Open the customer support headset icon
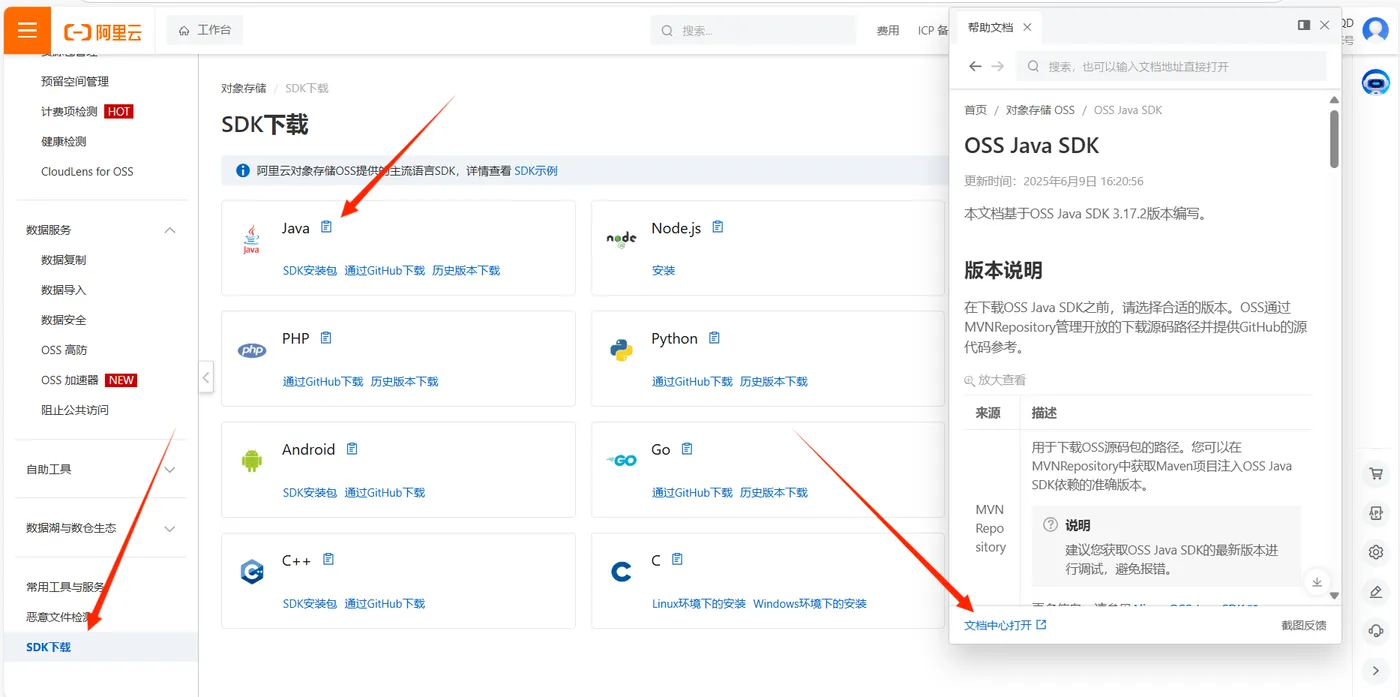 [1376, 630]
